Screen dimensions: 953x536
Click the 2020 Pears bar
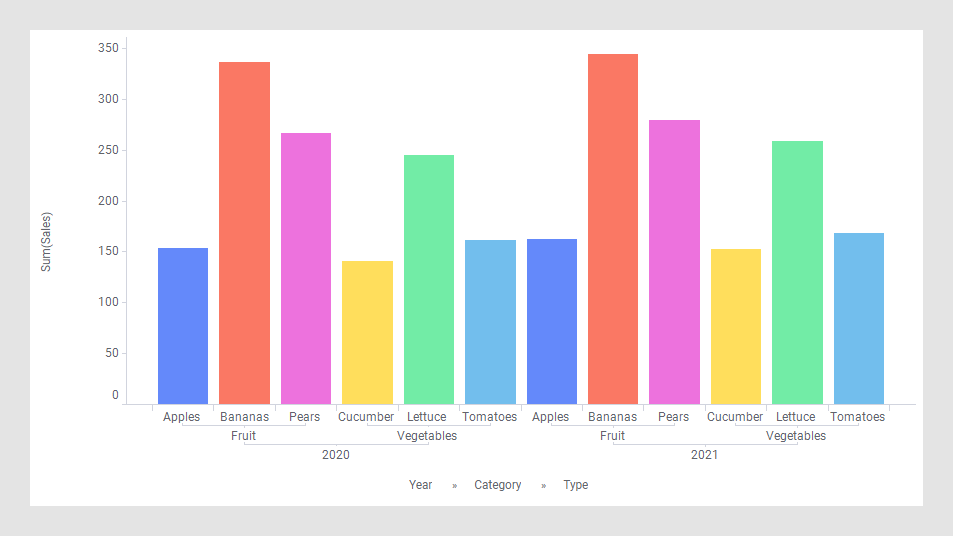coord(306,268)
